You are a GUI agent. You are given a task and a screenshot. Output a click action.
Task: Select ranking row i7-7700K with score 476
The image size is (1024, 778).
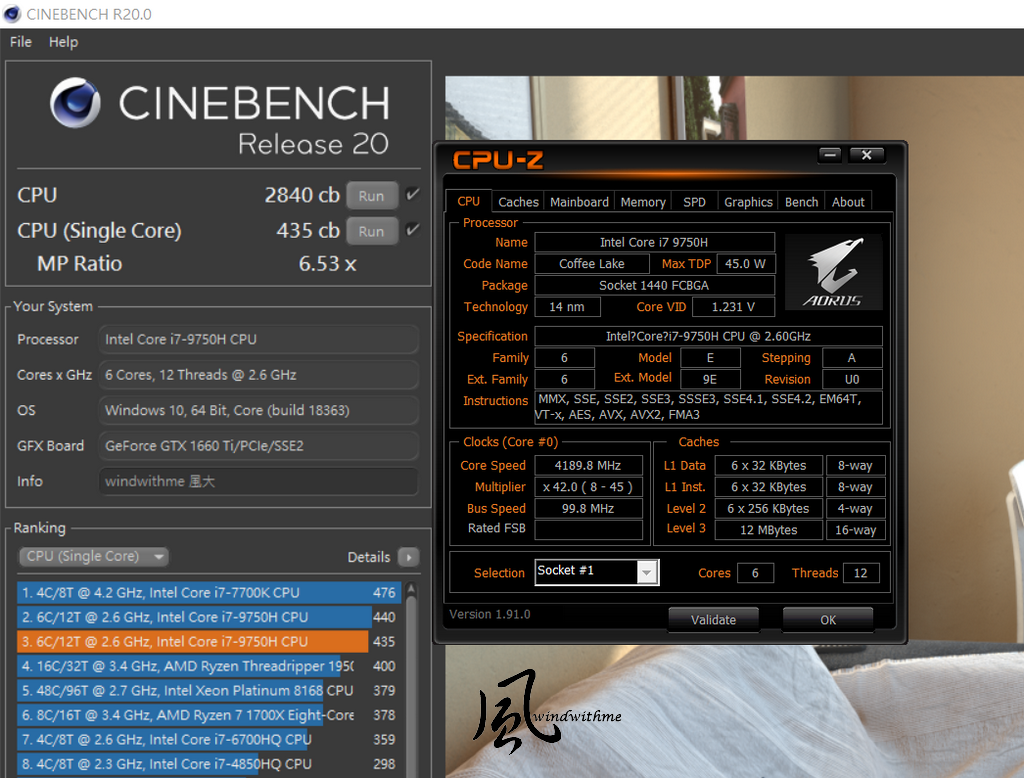pos(208,592)
